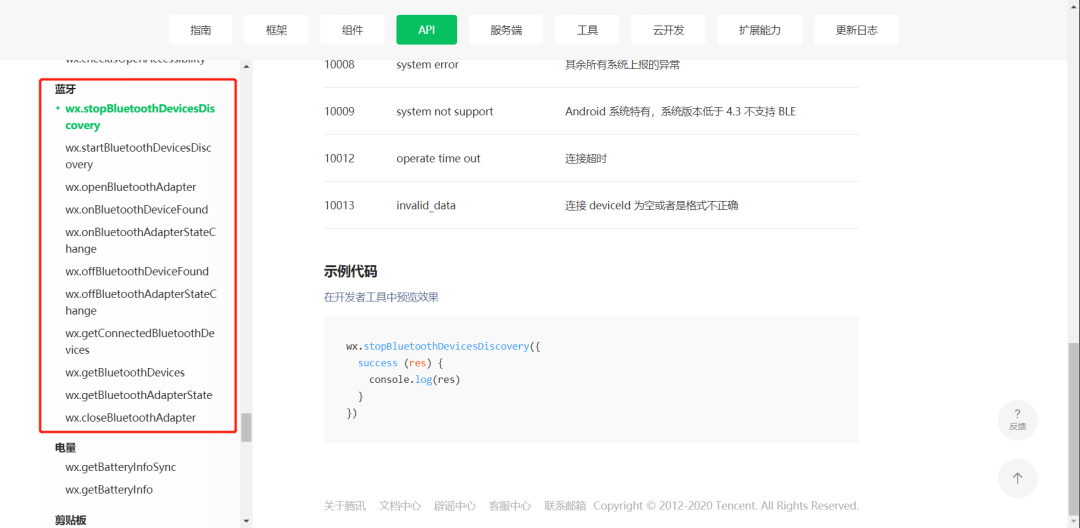Screen dimensions: 1080x528
Task: Open wx.getConnectedBluetoothDevices sidebar entry
Action: tap(140, 341)
